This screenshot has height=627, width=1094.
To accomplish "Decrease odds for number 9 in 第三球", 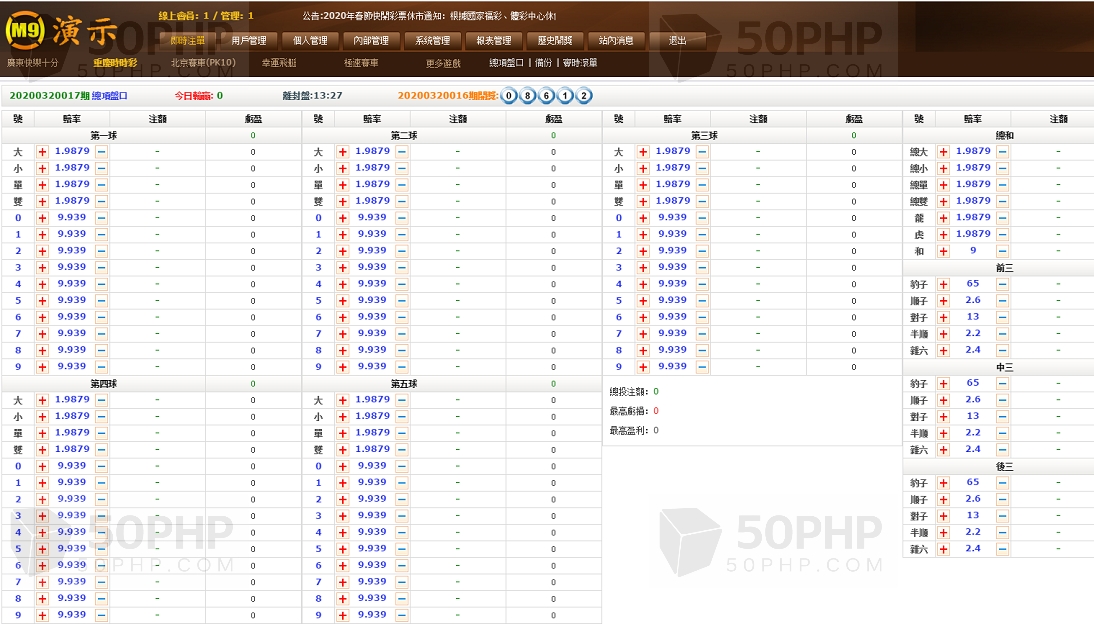I will tap(702, 367).
